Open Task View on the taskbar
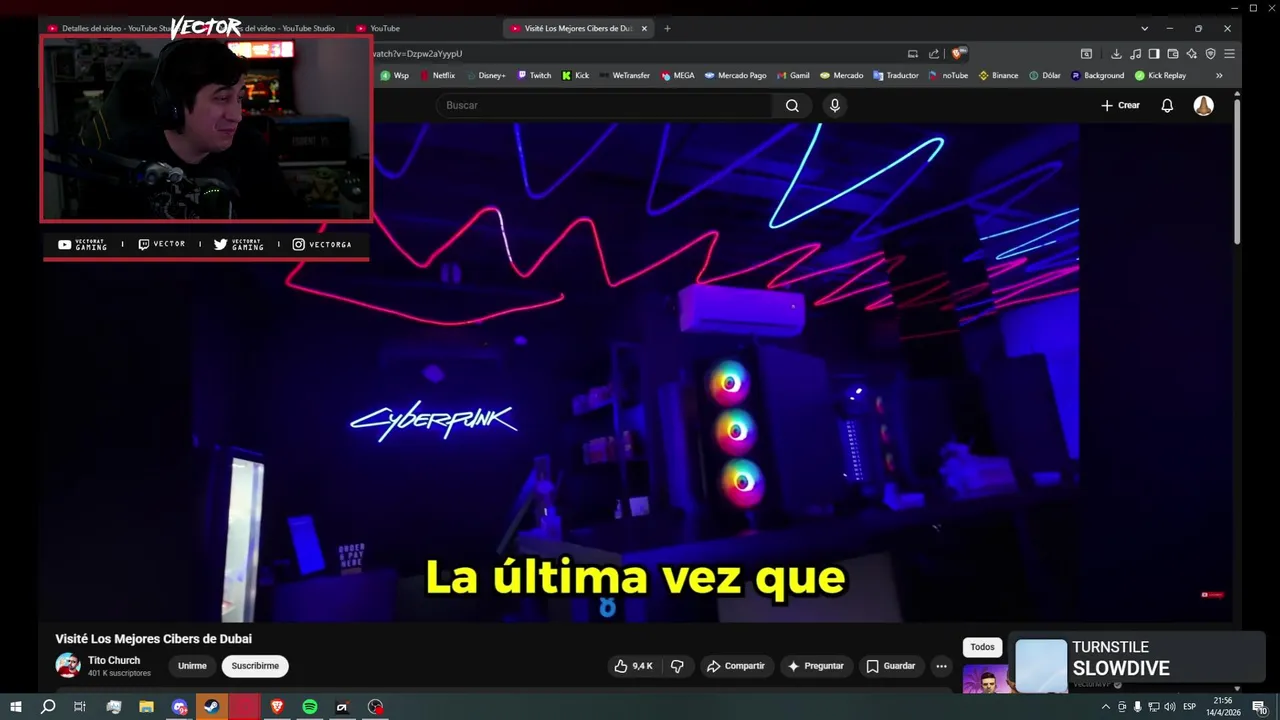Screen dimensions: 1280x720 [x=80, y=707]
